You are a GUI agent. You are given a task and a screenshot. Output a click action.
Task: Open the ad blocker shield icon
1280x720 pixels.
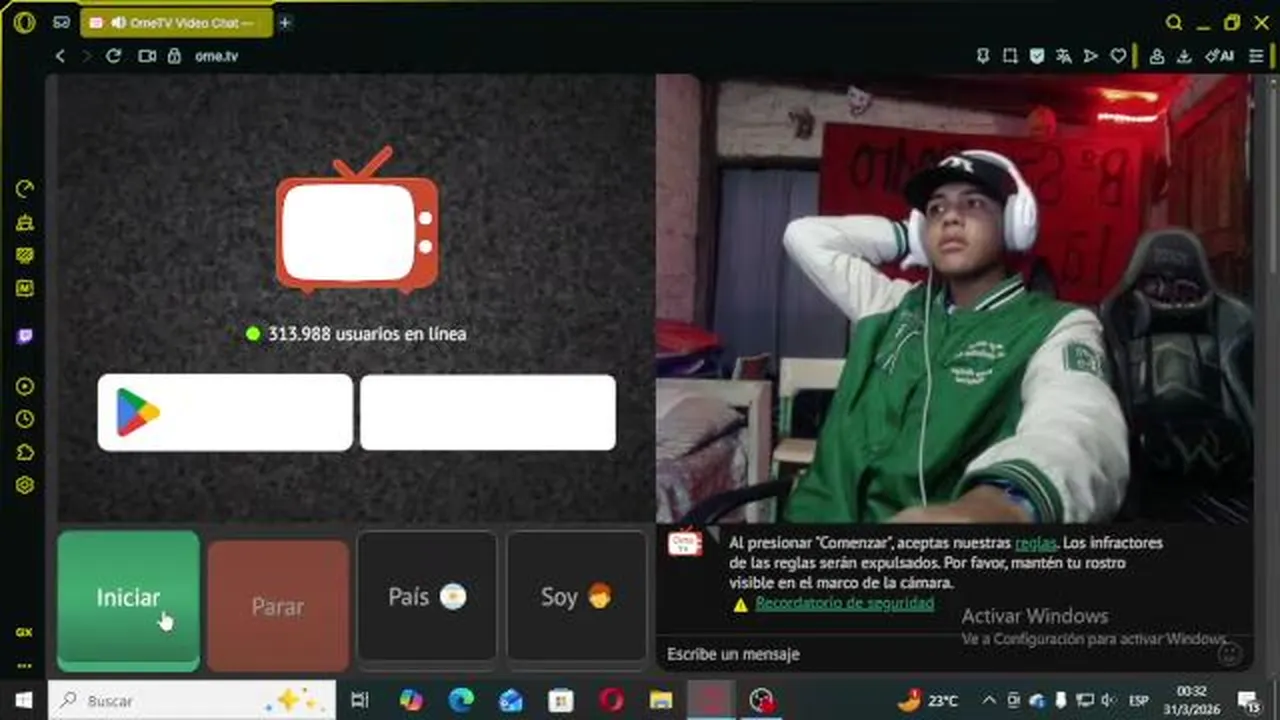[1037, 56]
